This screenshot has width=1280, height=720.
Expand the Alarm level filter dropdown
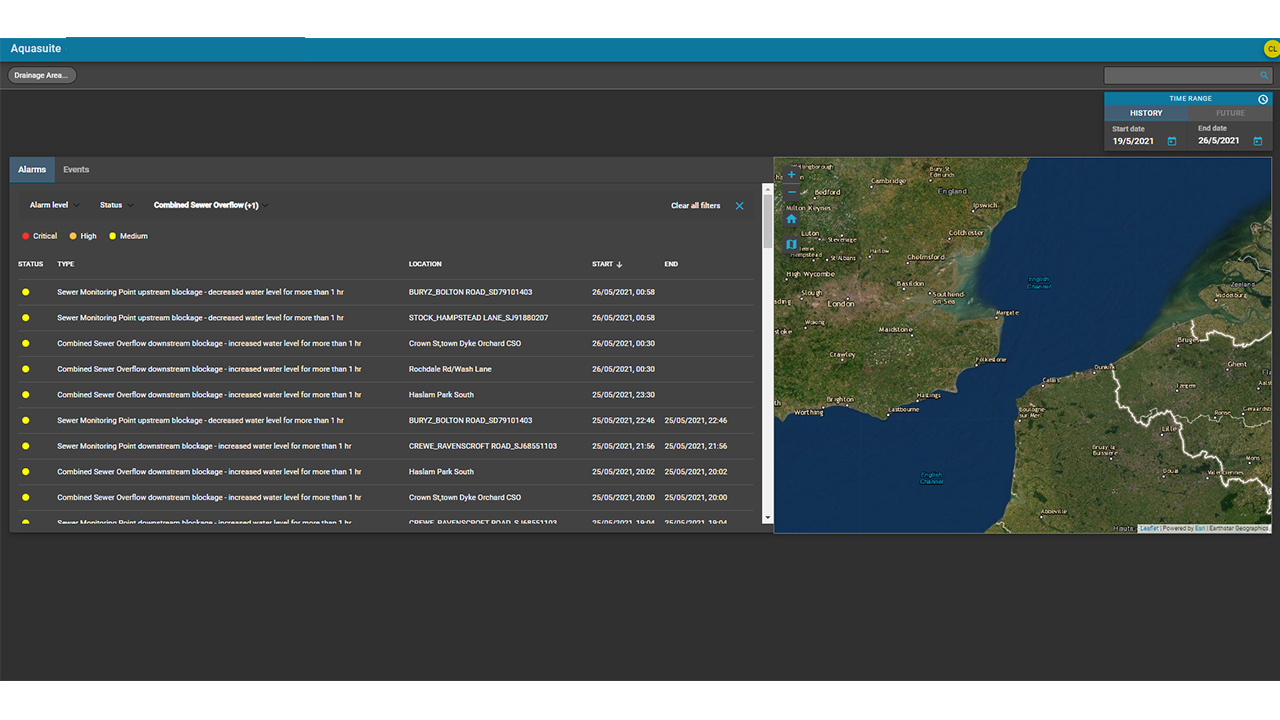pyautogui.click(x=54, y=205)
